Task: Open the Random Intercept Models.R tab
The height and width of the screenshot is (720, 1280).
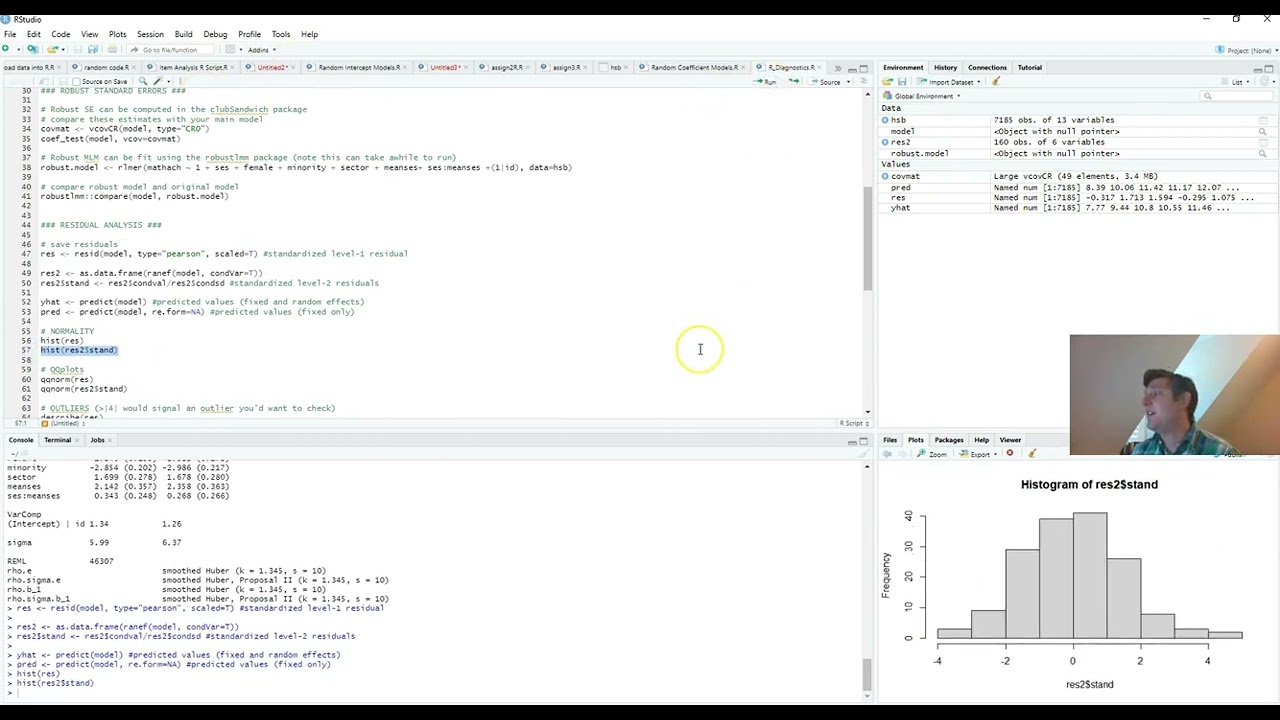Action: click(359, 67)
